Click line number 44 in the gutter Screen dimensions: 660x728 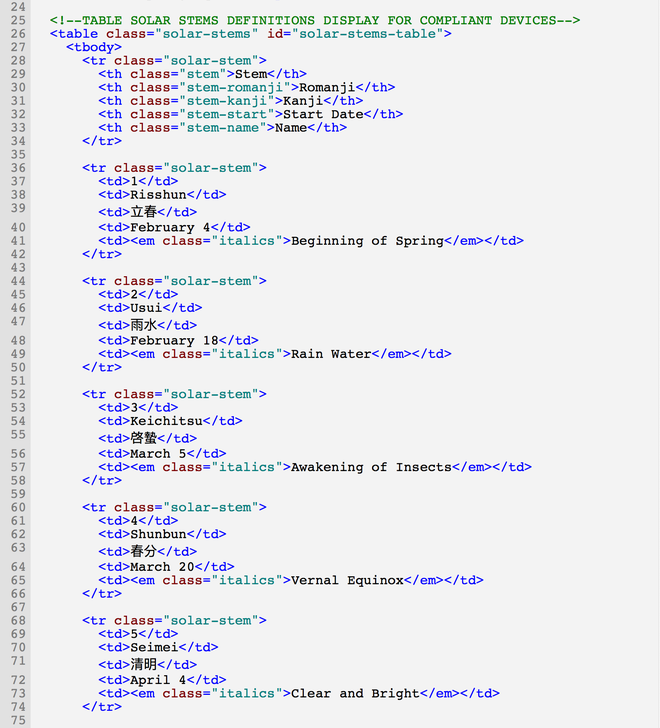click(18, 281)
